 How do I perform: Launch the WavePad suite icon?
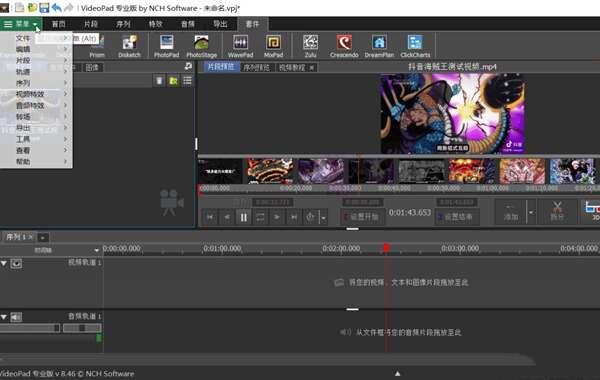(240, 46)
